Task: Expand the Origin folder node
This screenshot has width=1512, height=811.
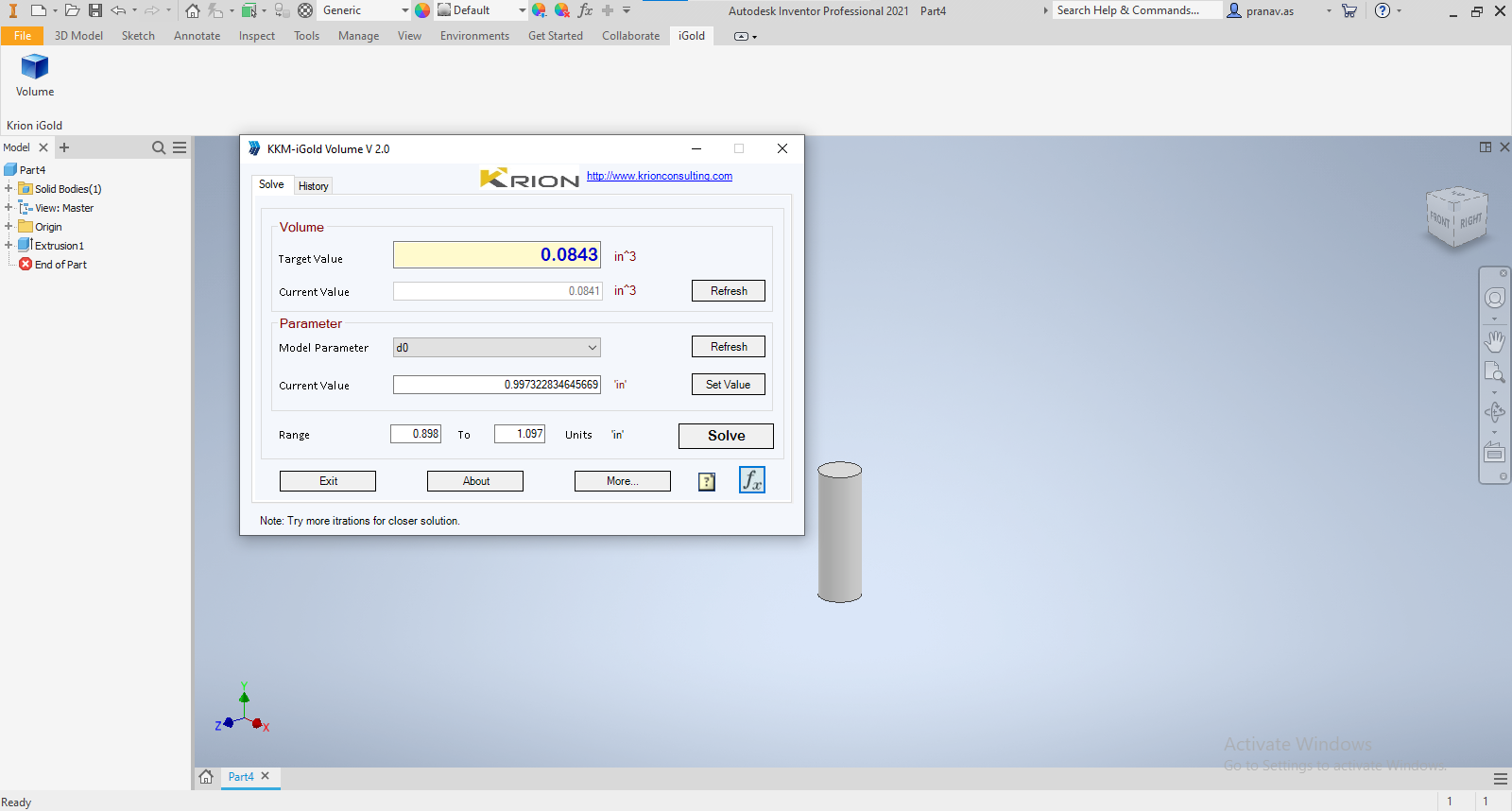Action: click(9, 227)
